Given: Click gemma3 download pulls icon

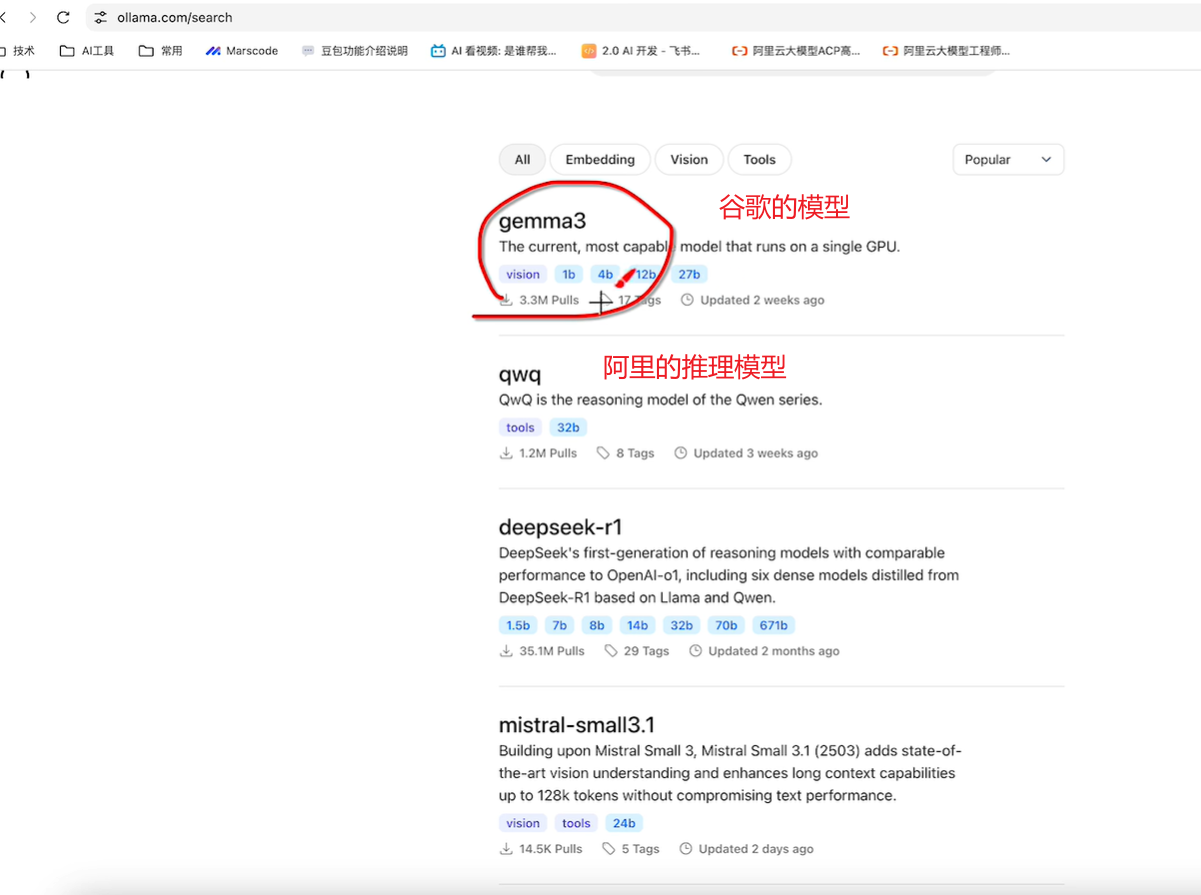Looking at the screenshot, I should [506, 300].
